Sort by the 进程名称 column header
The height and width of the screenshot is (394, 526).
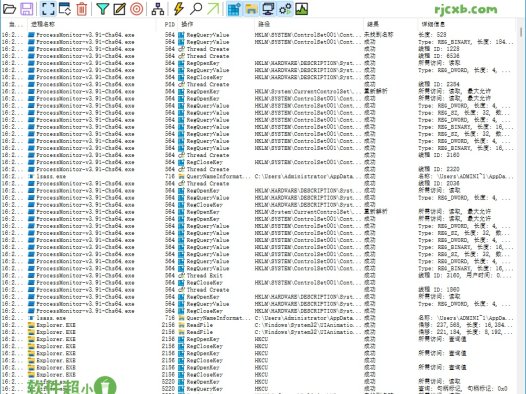tap(43, 24)
